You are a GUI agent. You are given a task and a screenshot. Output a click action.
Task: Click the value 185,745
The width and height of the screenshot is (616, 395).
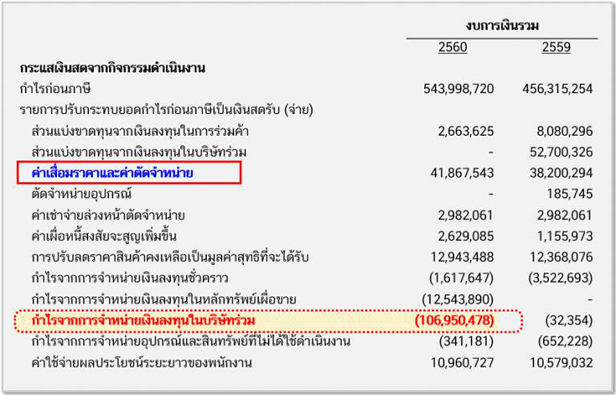point(570,194)
